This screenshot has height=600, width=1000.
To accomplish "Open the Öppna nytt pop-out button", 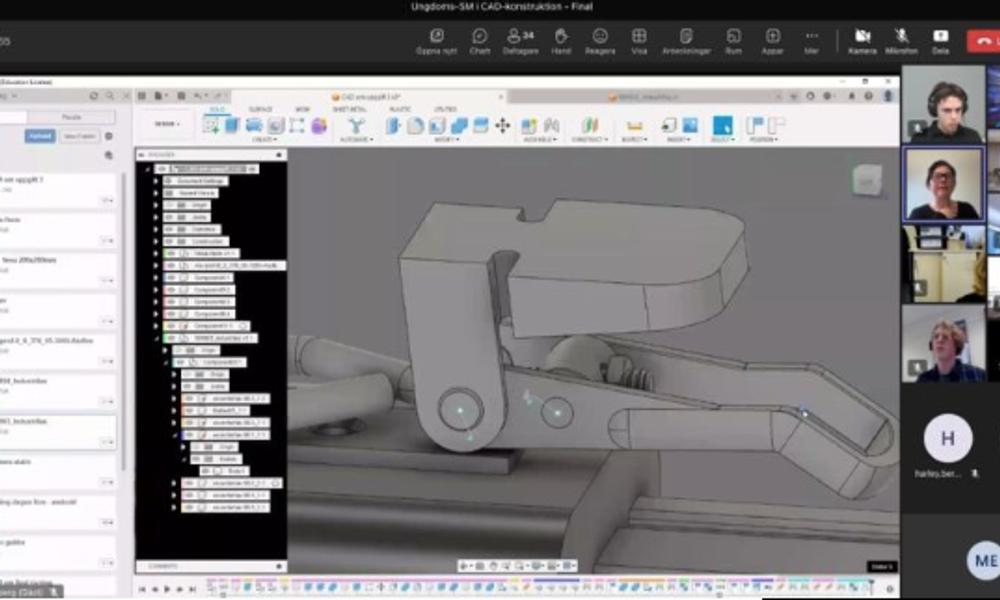I will 437,41.
